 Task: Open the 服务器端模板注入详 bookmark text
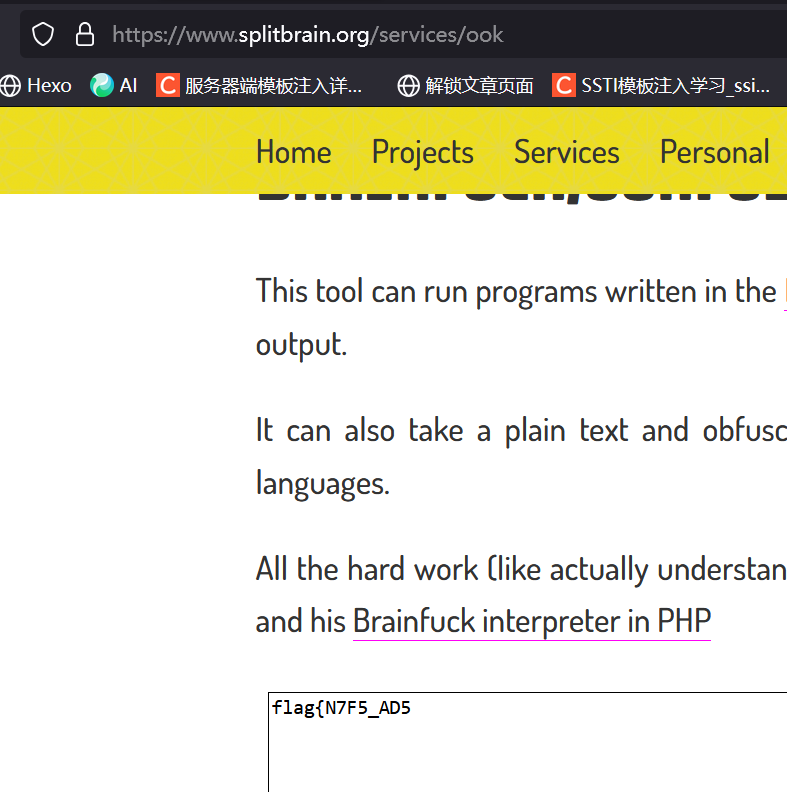(274, 86)
